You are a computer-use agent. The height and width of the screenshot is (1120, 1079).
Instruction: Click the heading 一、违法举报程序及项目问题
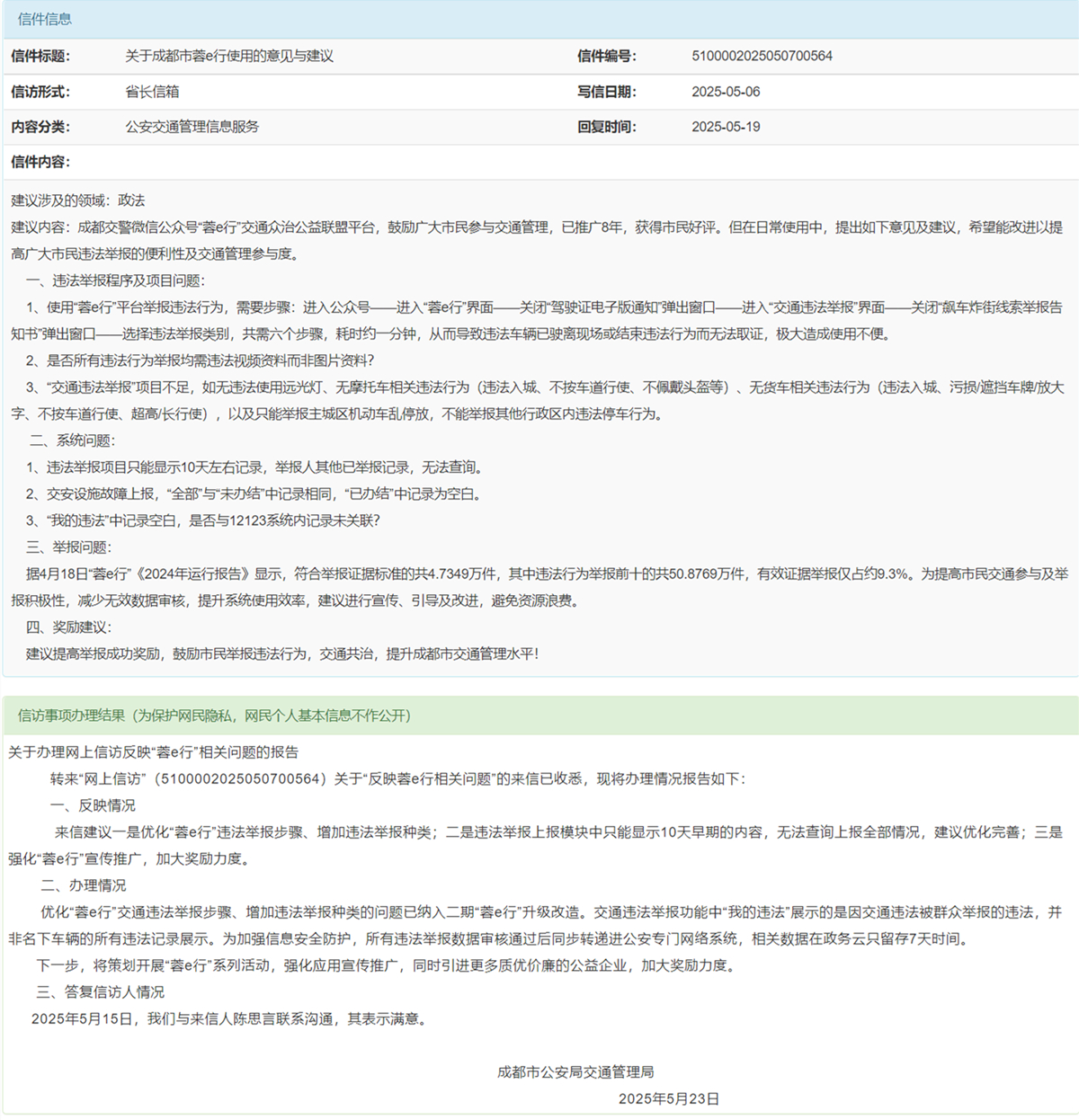point(115,280)
